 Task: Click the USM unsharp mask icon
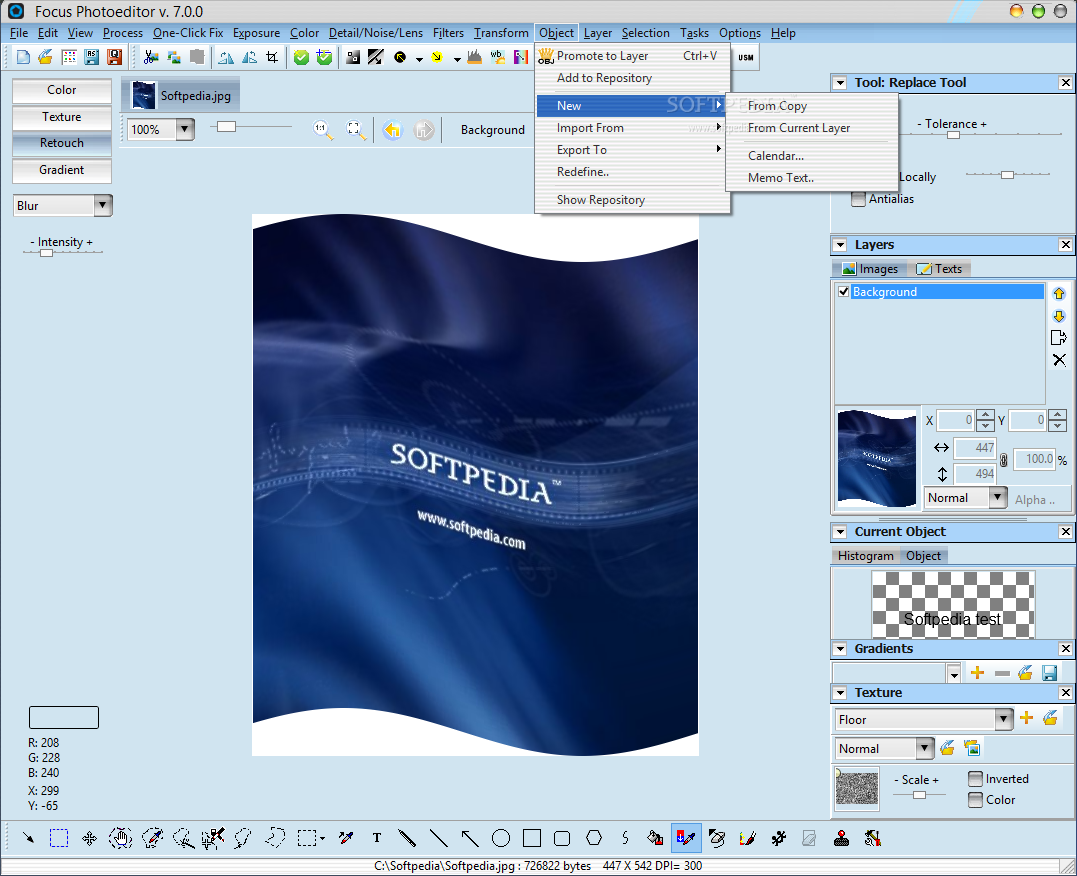[x=746, y=57]
